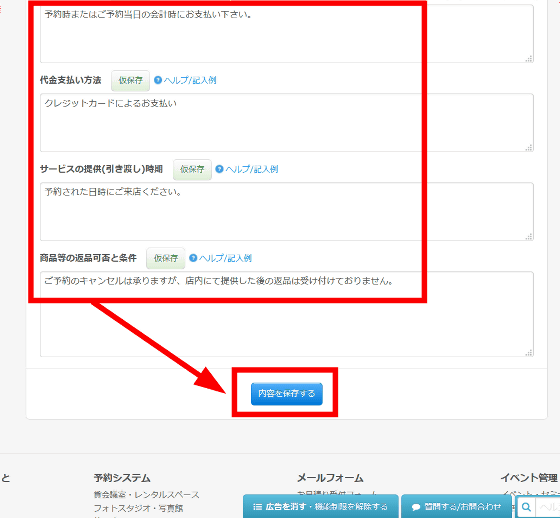Select the 商品等の返品可否と条件 field label
Screen dimensions: 560x518
tap(88, 258)
